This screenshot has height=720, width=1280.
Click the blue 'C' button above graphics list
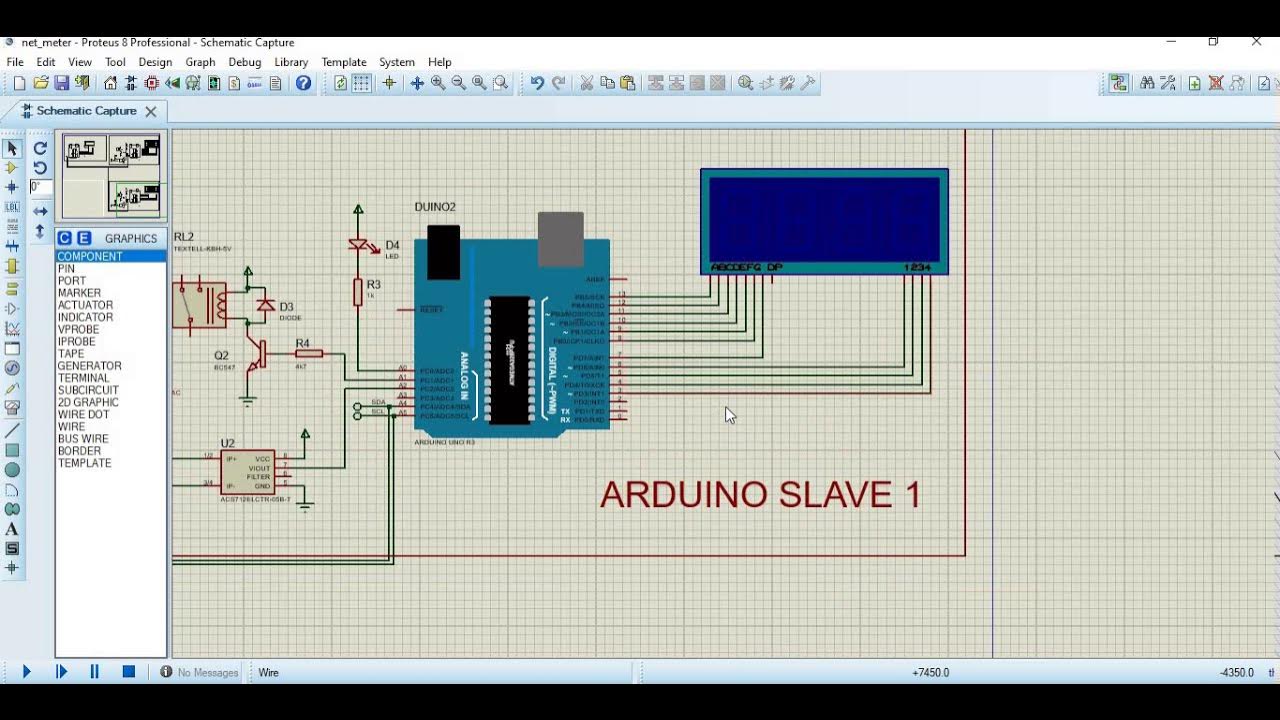tap(64, 238)
